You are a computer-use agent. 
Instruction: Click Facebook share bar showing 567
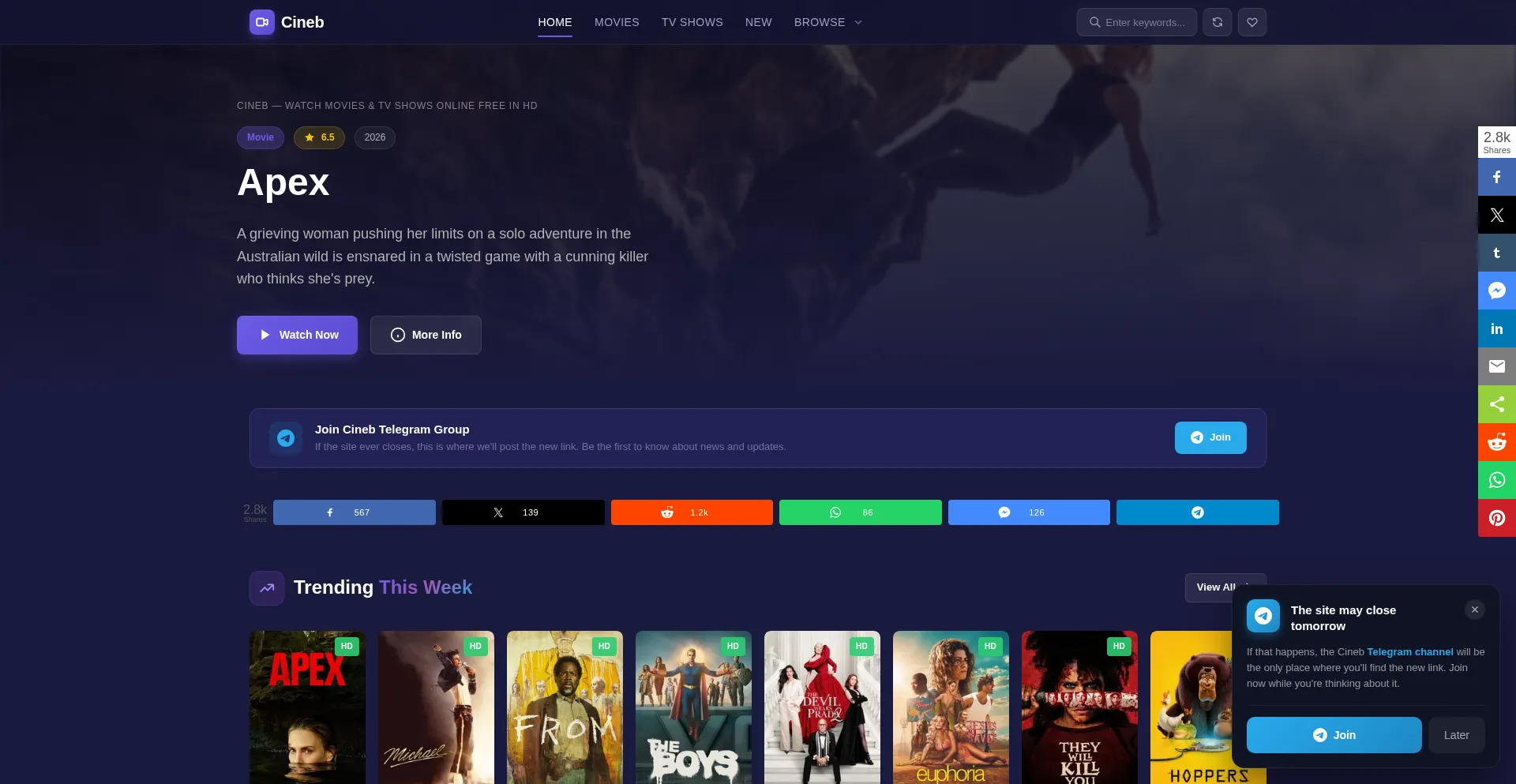pyautogui.click(x=355, y=512)
